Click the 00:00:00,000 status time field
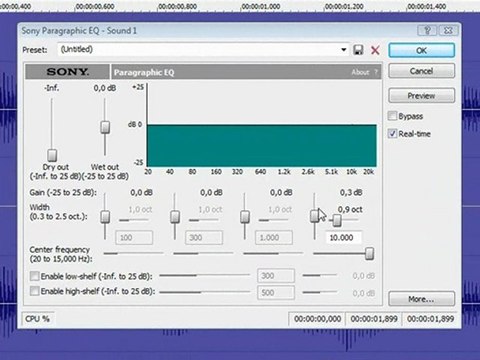 (317, 319)
